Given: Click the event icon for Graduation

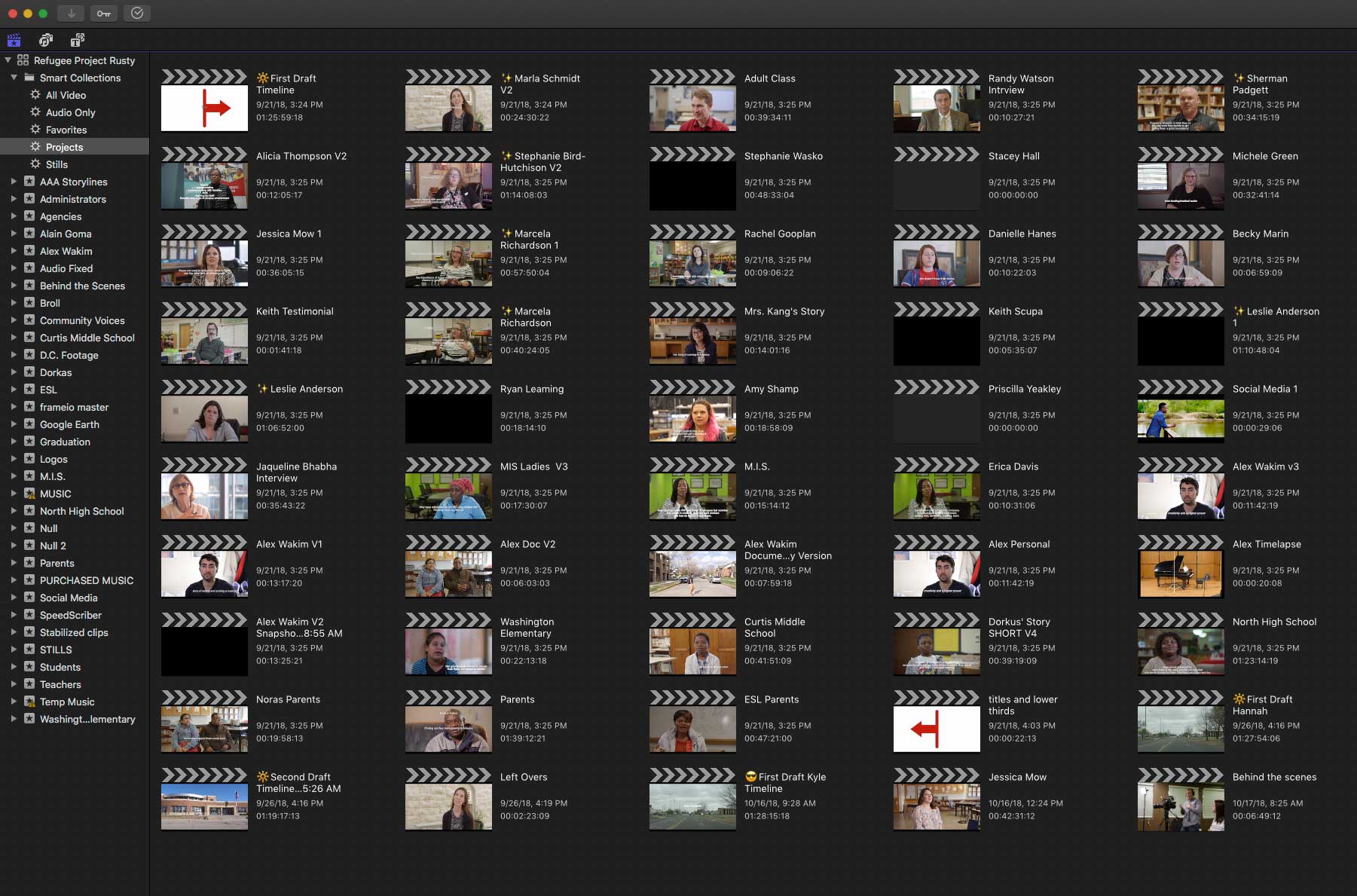Looking at the screenshot, I should tap(29, 442).
